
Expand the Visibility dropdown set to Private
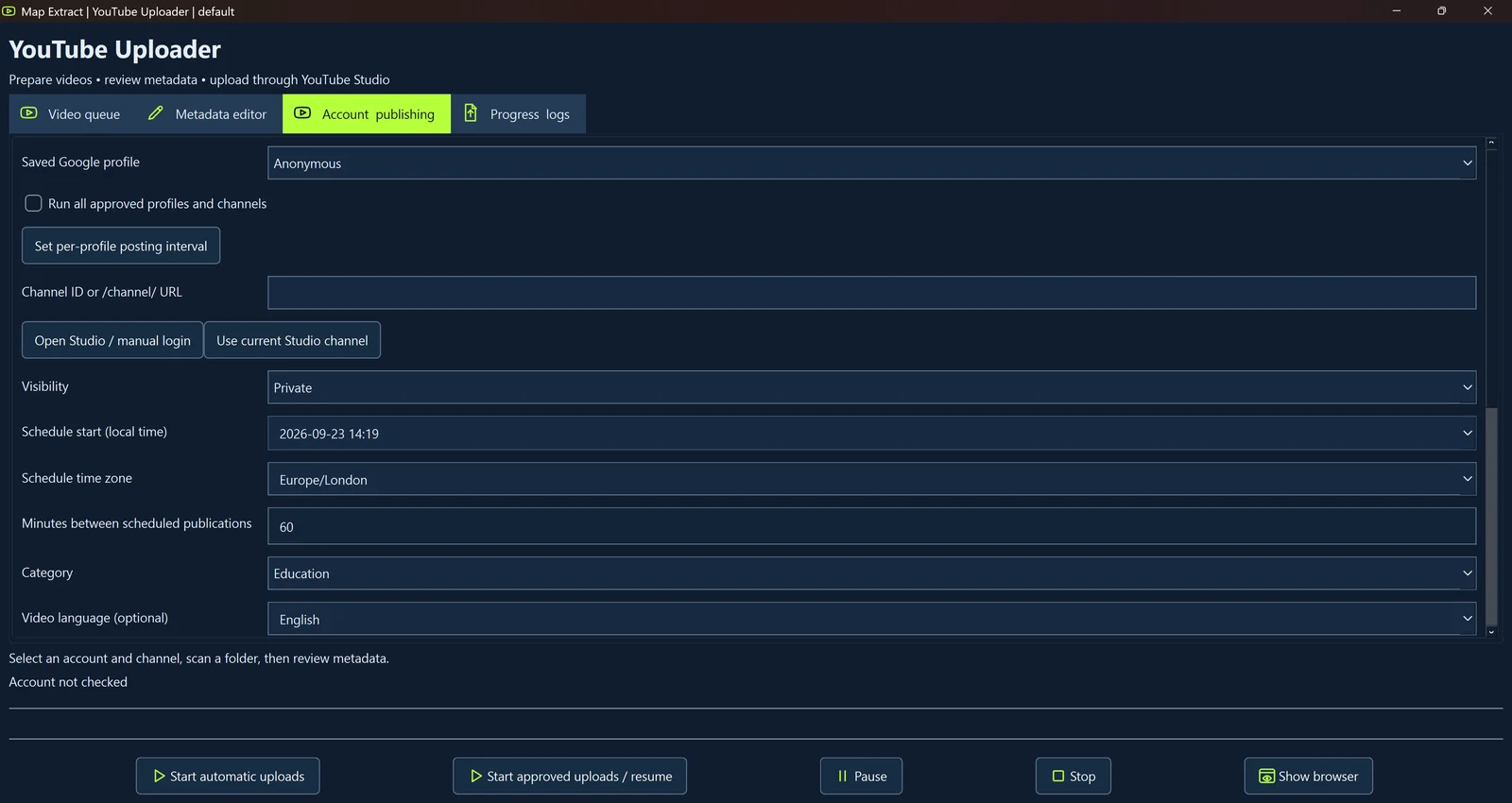(x=871, y=387)
